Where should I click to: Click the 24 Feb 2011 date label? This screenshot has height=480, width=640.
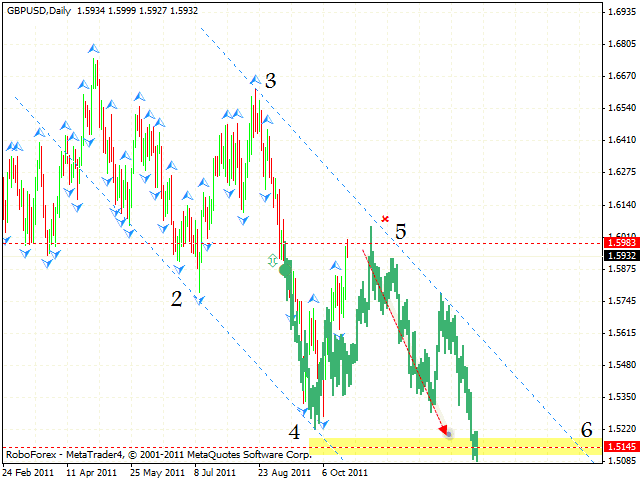coord(28,472)
